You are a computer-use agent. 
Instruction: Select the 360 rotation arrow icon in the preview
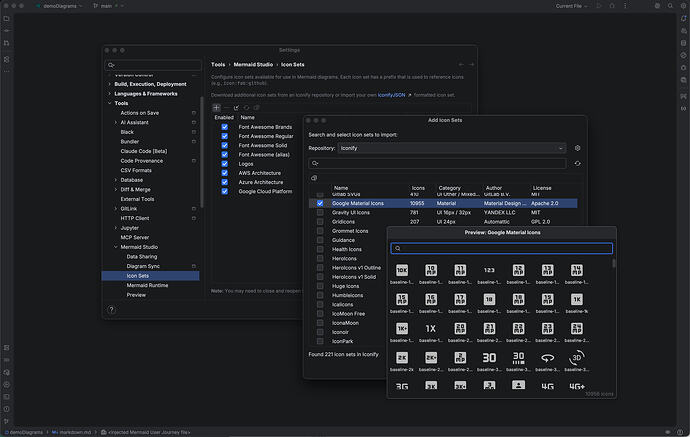pyautogui.click(x=547, y=358)
